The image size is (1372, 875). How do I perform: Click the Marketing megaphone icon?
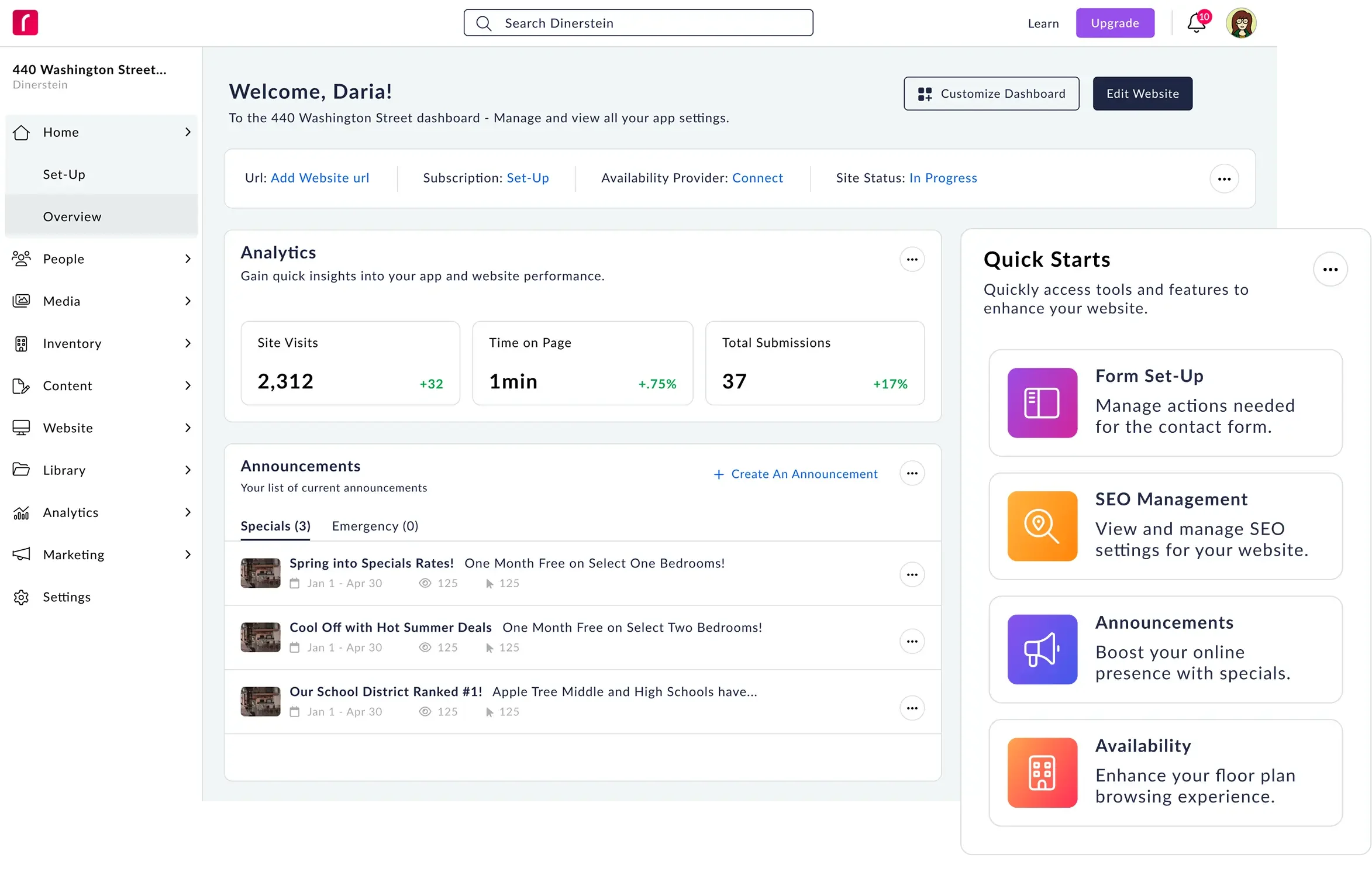tap(22, 554)
